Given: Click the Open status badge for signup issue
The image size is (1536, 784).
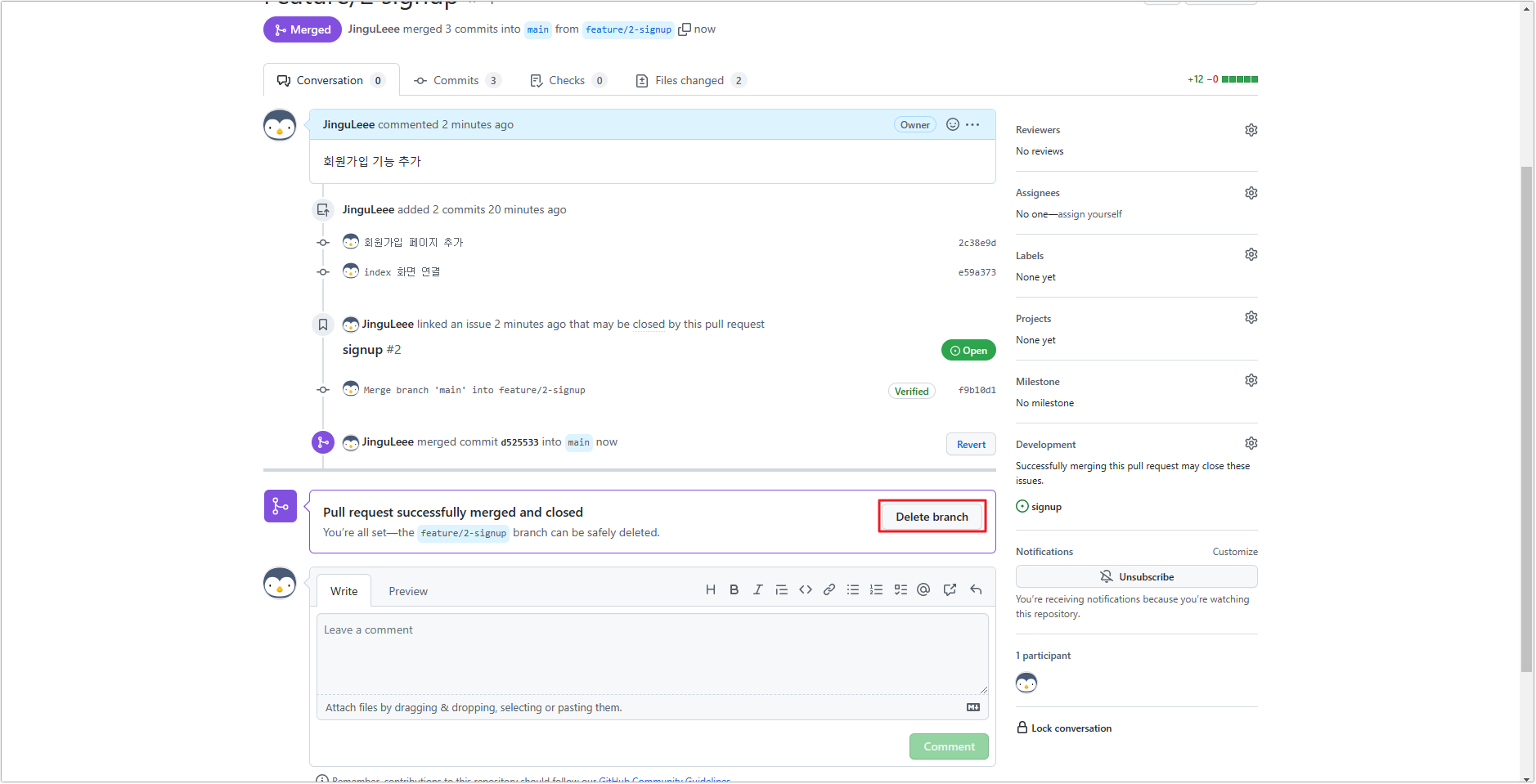Looking at the screenshot, I should (x=968, y=351).
